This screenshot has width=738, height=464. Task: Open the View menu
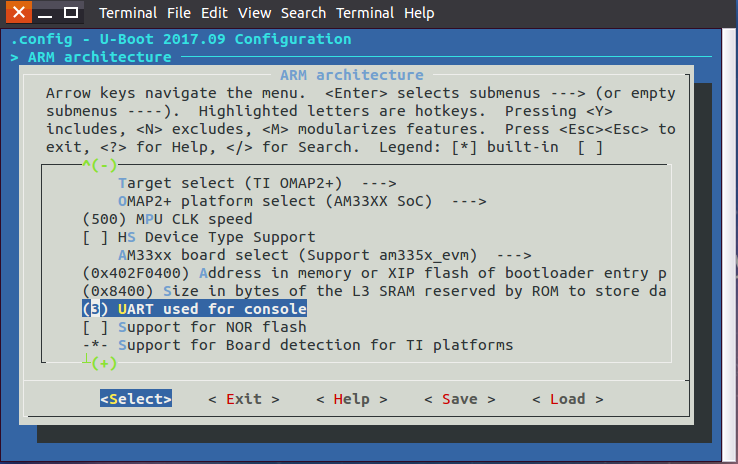tap(254, 13)
